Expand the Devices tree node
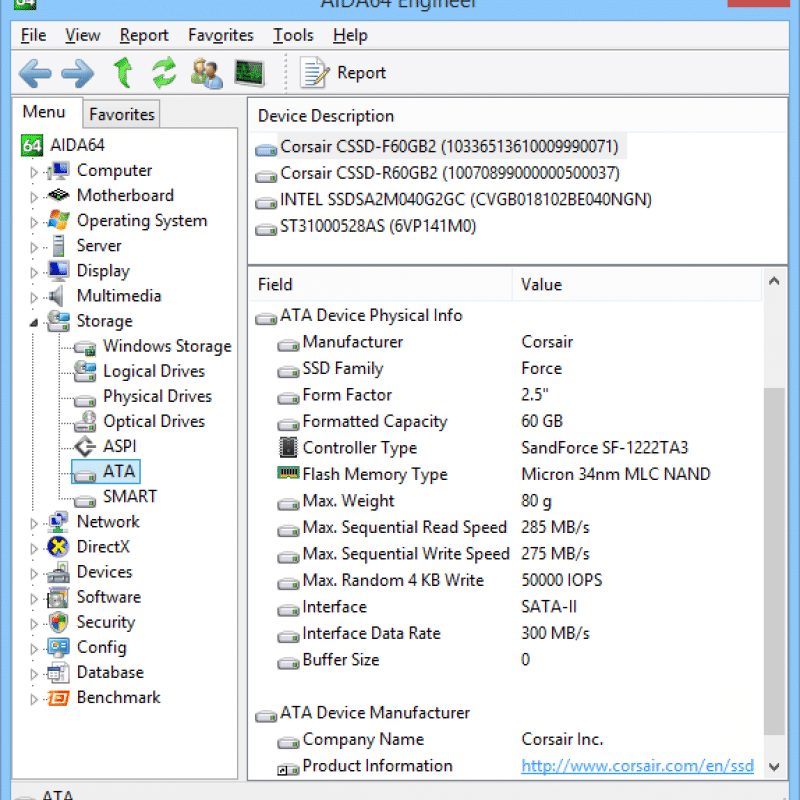The image size is (800, 800). tap(34, 573)
